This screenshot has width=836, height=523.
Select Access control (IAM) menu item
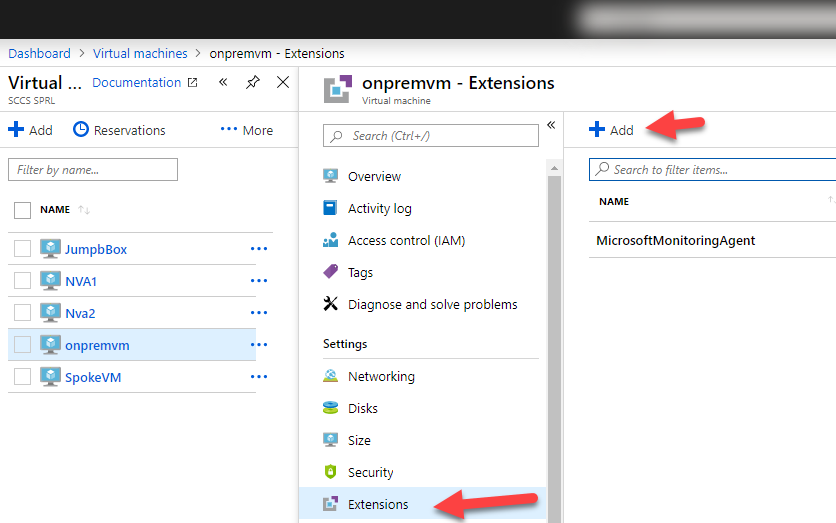pos(406,240)
